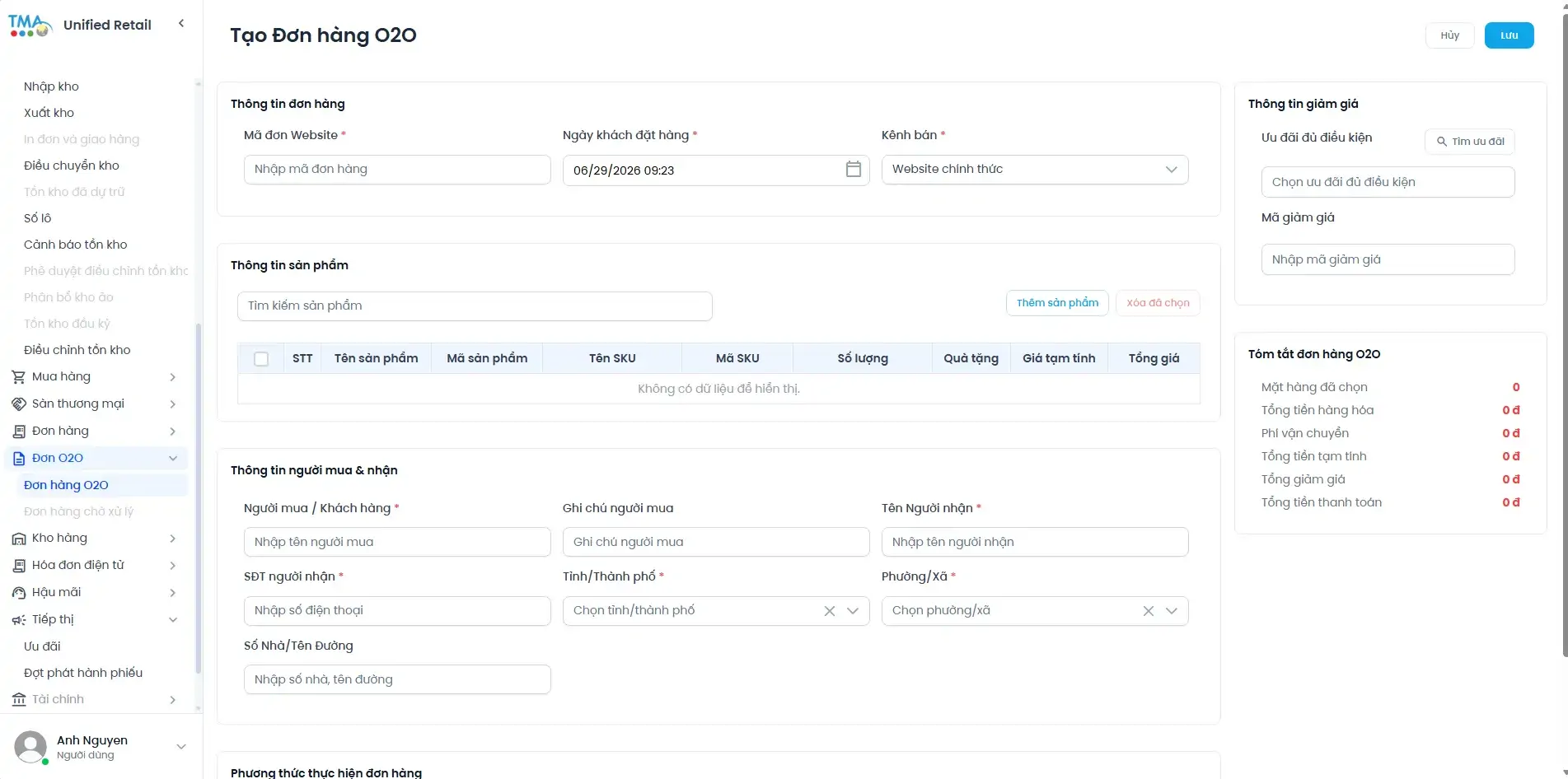Expand the Mua hàng menu
Image resolution: width=1568 pixels, height=779 pixels.
[x=173, y=377]
